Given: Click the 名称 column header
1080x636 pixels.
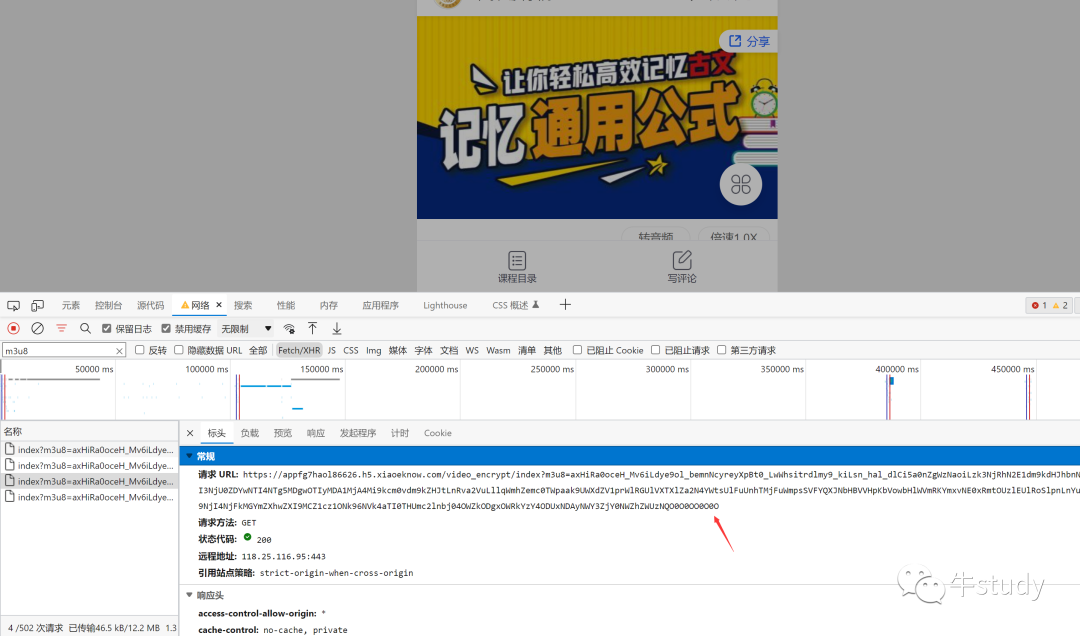Looking at the screenshot, I should [90, 431].
